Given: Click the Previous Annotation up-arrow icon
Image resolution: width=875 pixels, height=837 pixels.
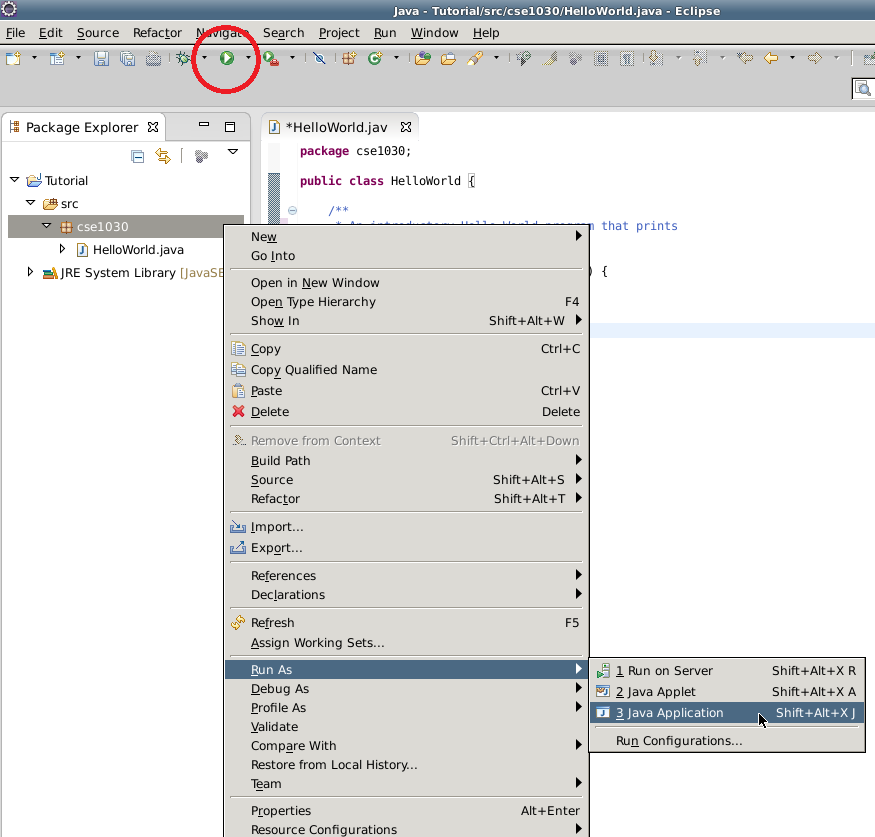Looking at the screenshot, I should [700, 58].
